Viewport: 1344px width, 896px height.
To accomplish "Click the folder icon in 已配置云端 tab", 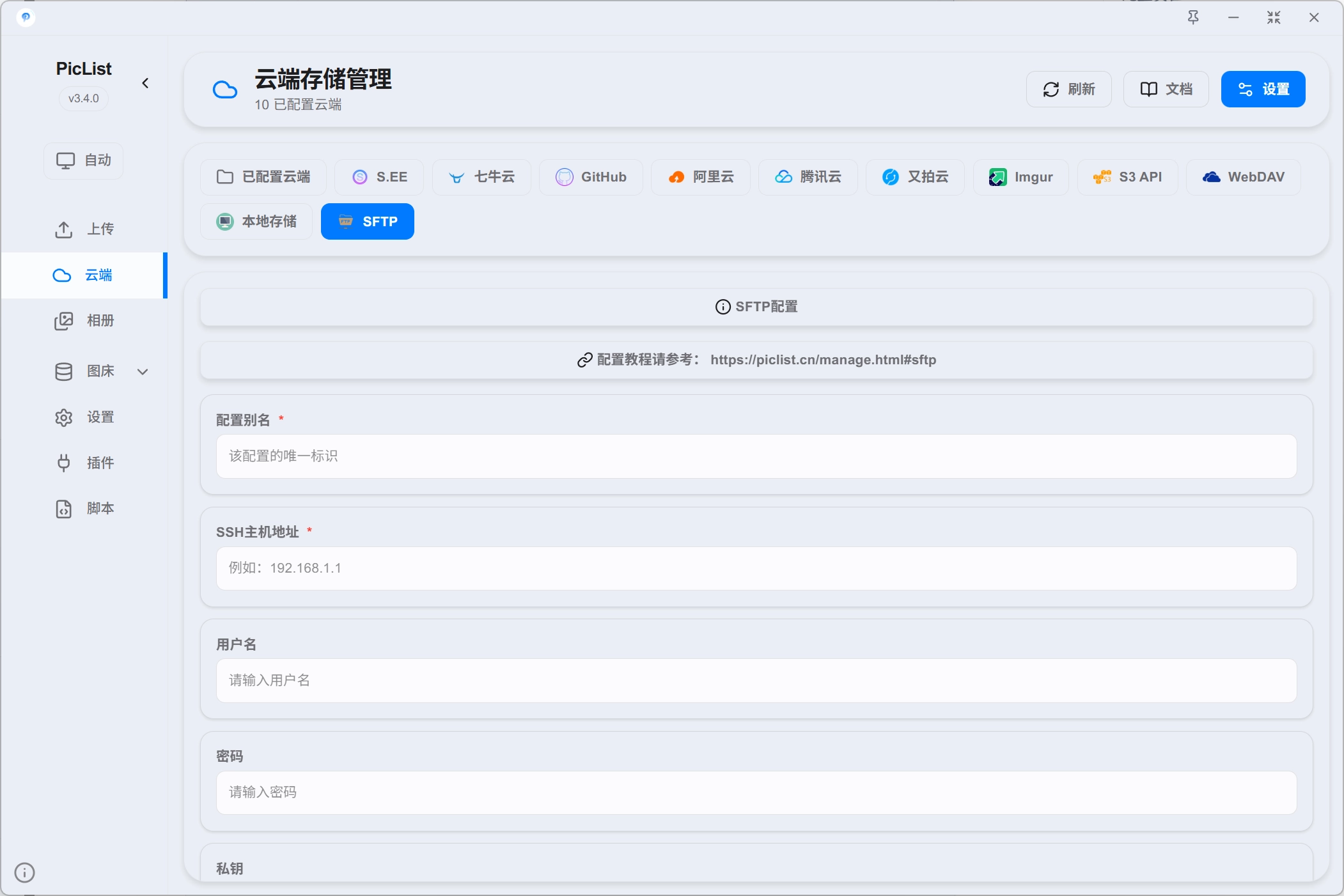I will 225,177.
